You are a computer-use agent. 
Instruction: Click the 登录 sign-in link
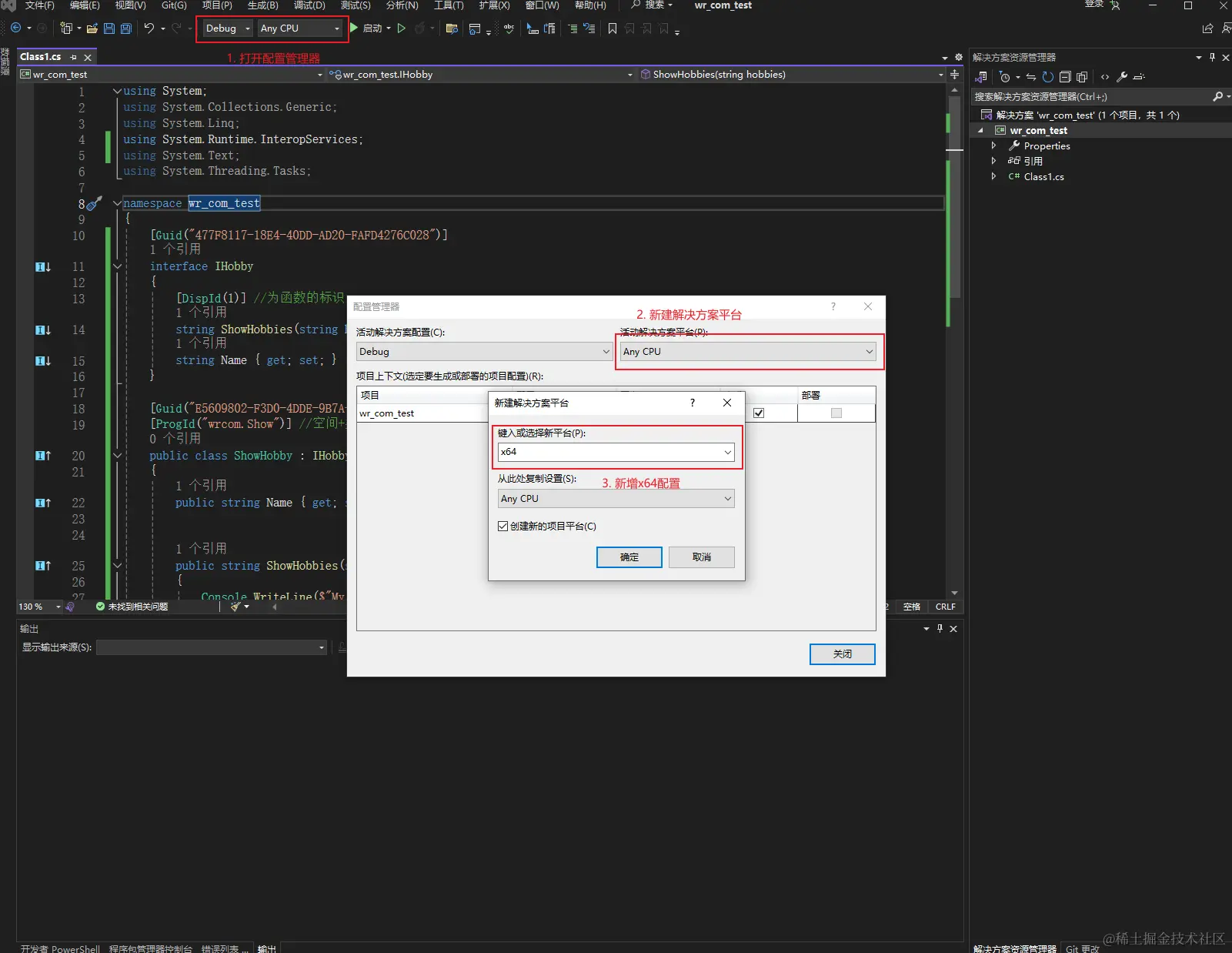point(1093,5)
